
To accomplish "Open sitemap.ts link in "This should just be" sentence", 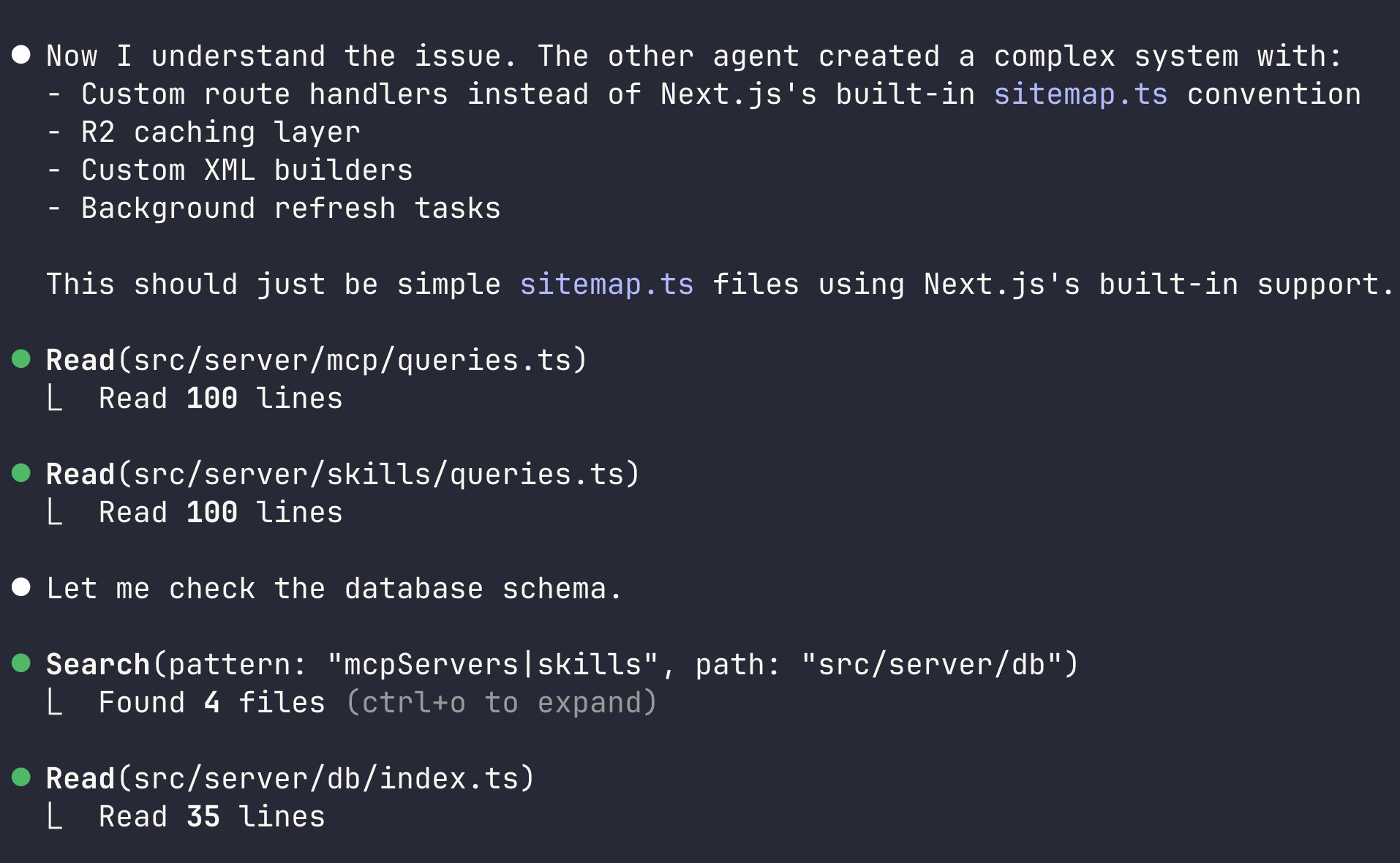I will tap(606, 284).
